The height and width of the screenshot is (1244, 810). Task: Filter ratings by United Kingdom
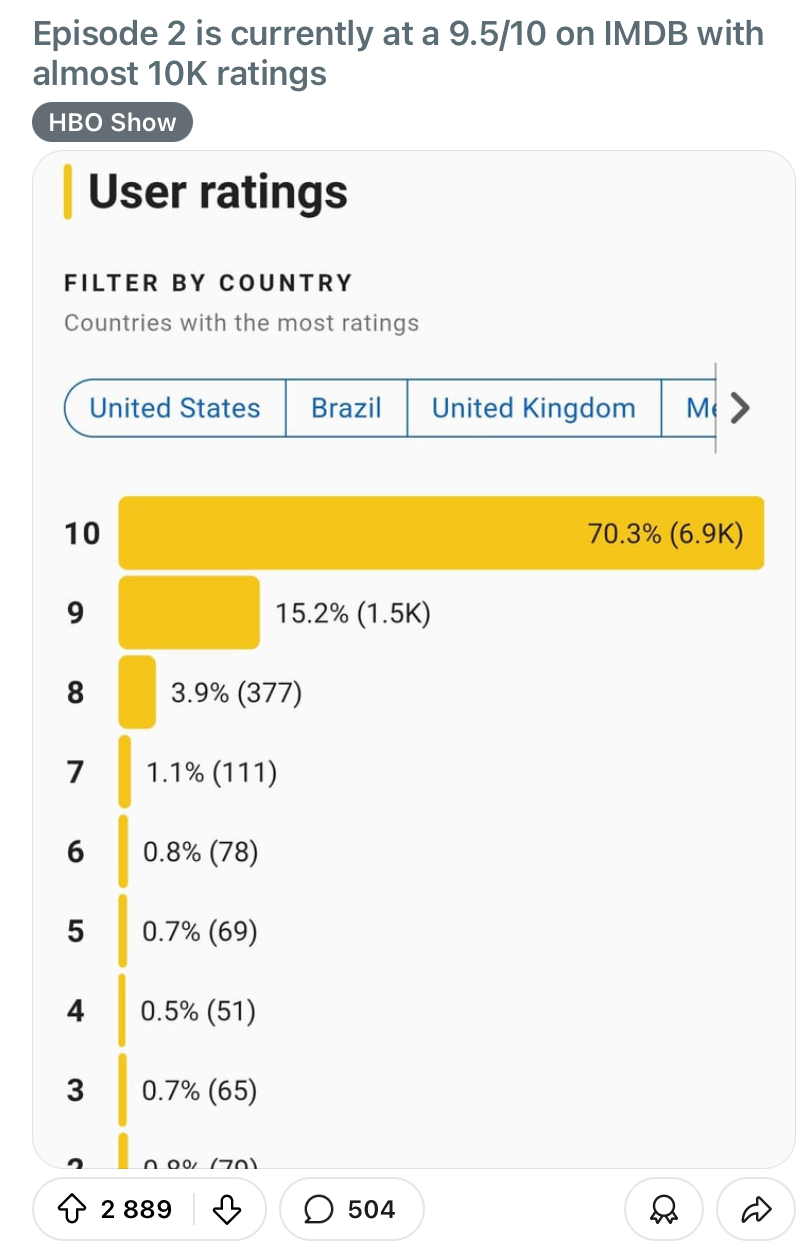(x=533, y=408)
